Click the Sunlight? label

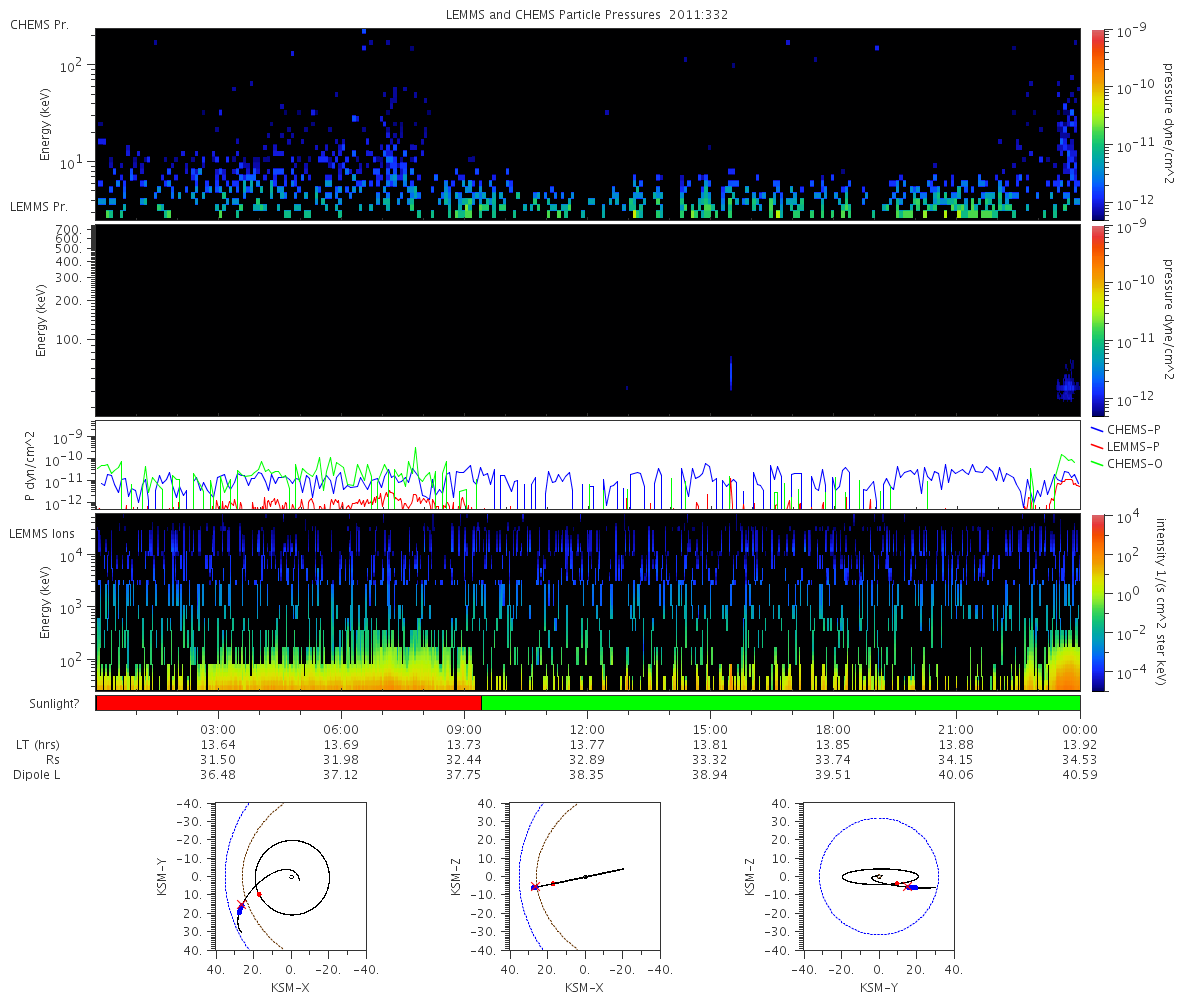point(44,704)
